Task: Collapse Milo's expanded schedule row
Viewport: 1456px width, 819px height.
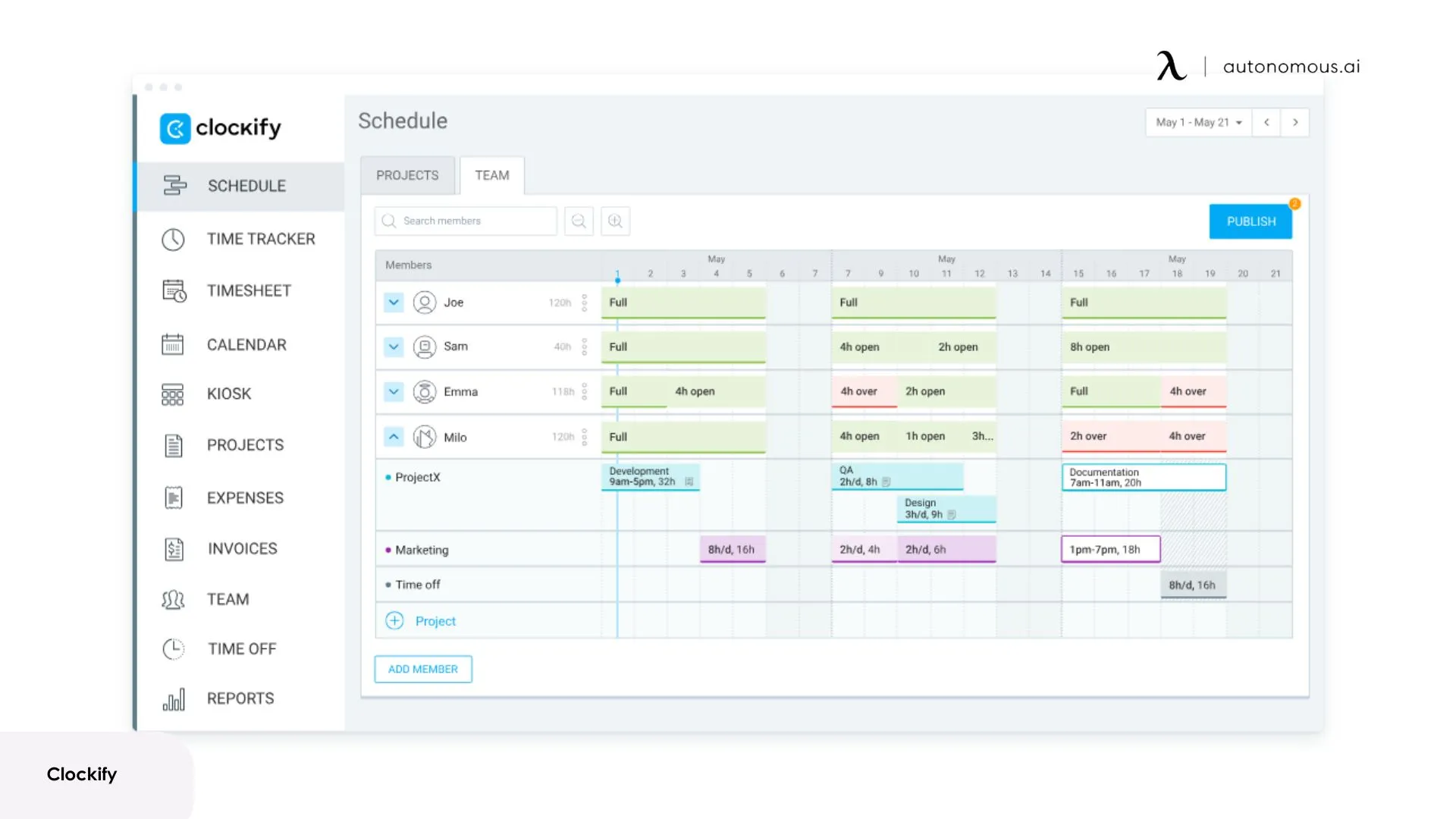Action: click(x=394, y=437)
